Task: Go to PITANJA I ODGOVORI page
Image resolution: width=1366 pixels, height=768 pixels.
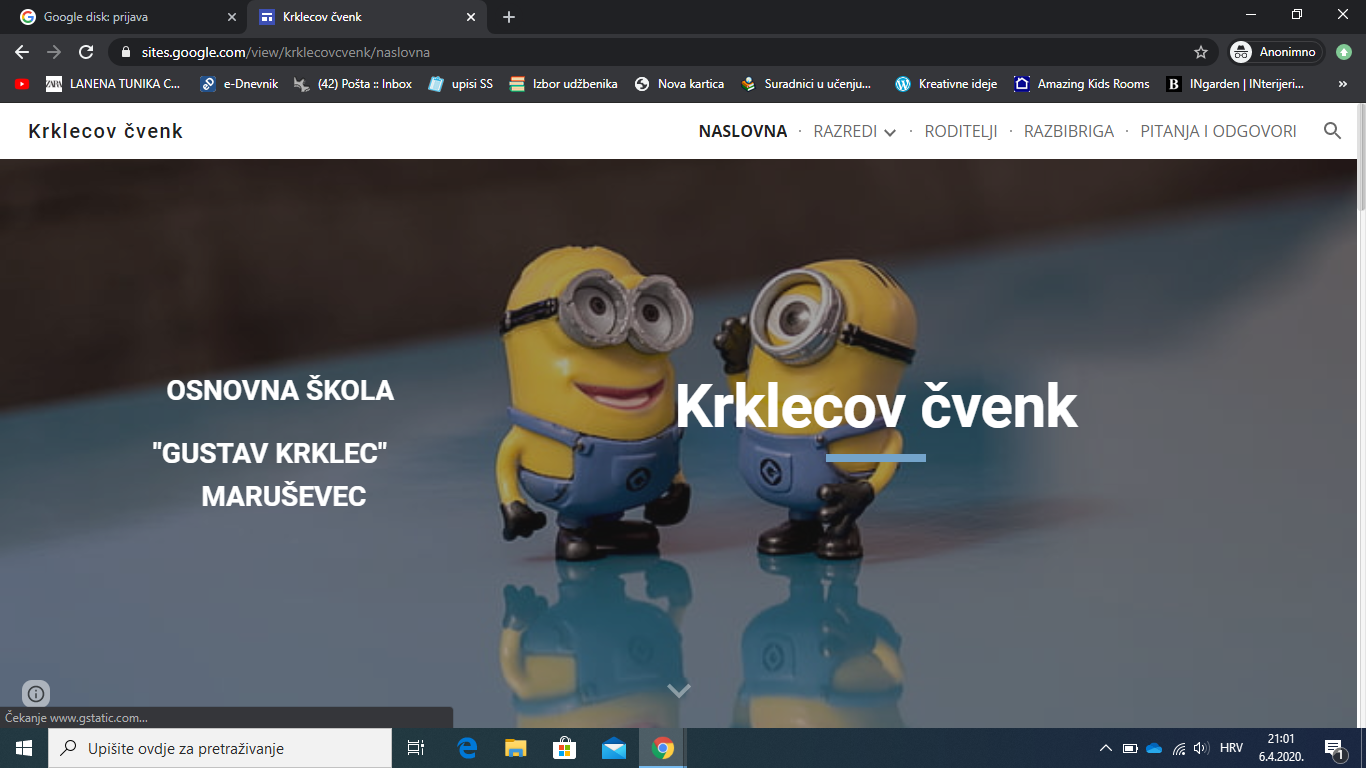Action: (1218, 131)
